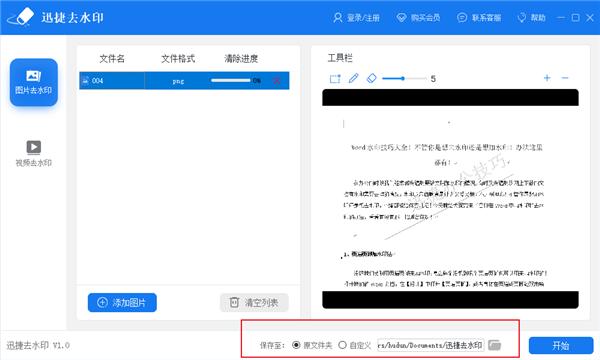
Task: Click the 添加图片 button
Action: click(122, 303)
